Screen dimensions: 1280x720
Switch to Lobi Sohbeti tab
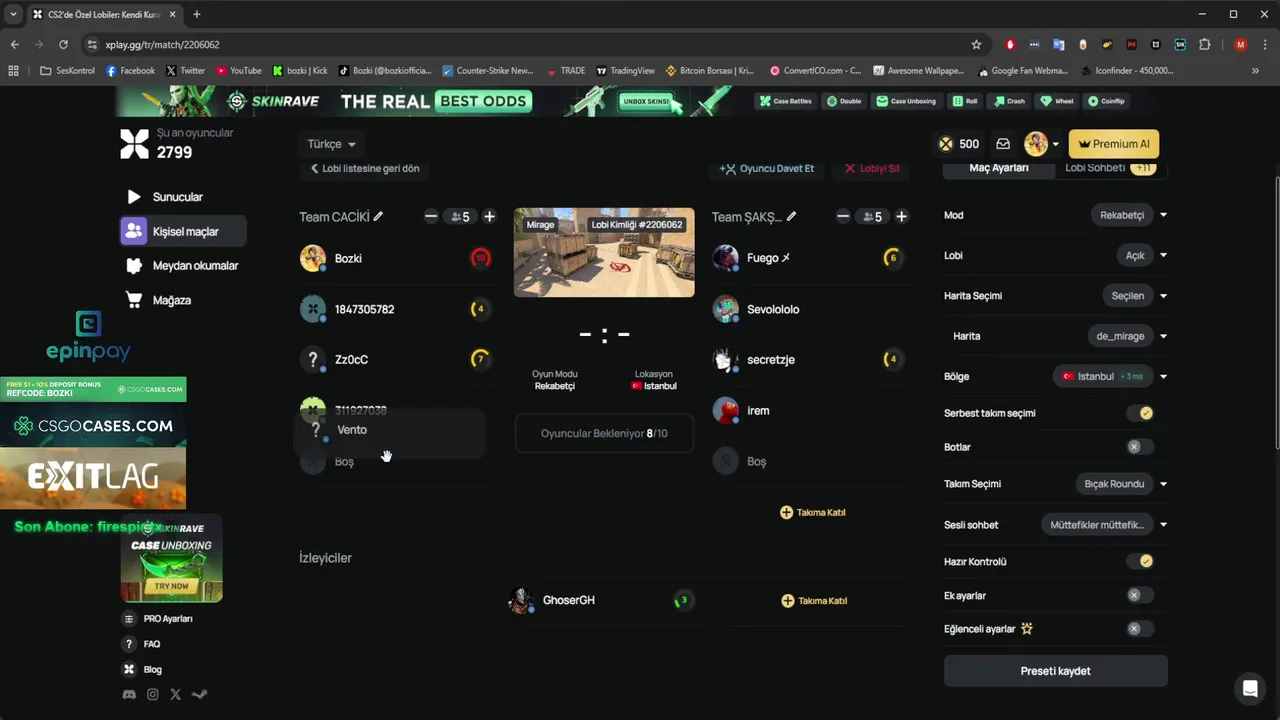(1110, 168)
